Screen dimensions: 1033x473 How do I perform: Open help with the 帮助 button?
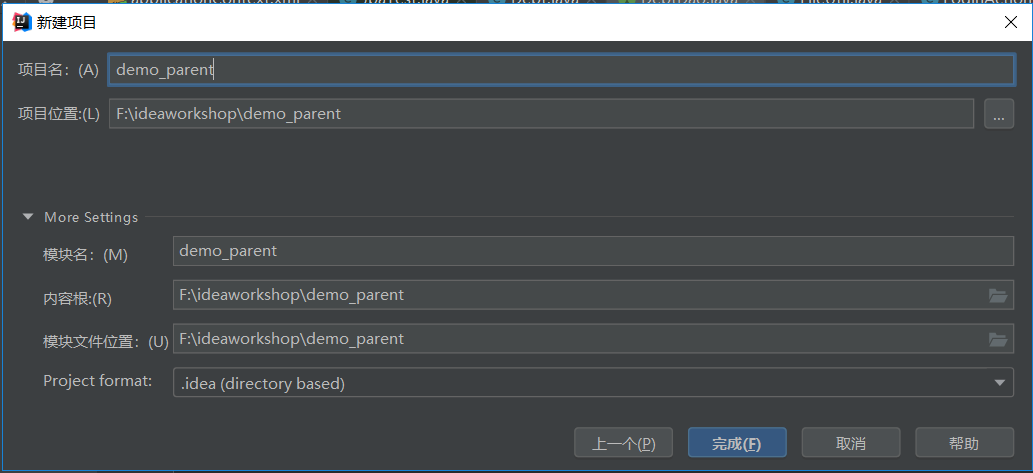(964, 443)
